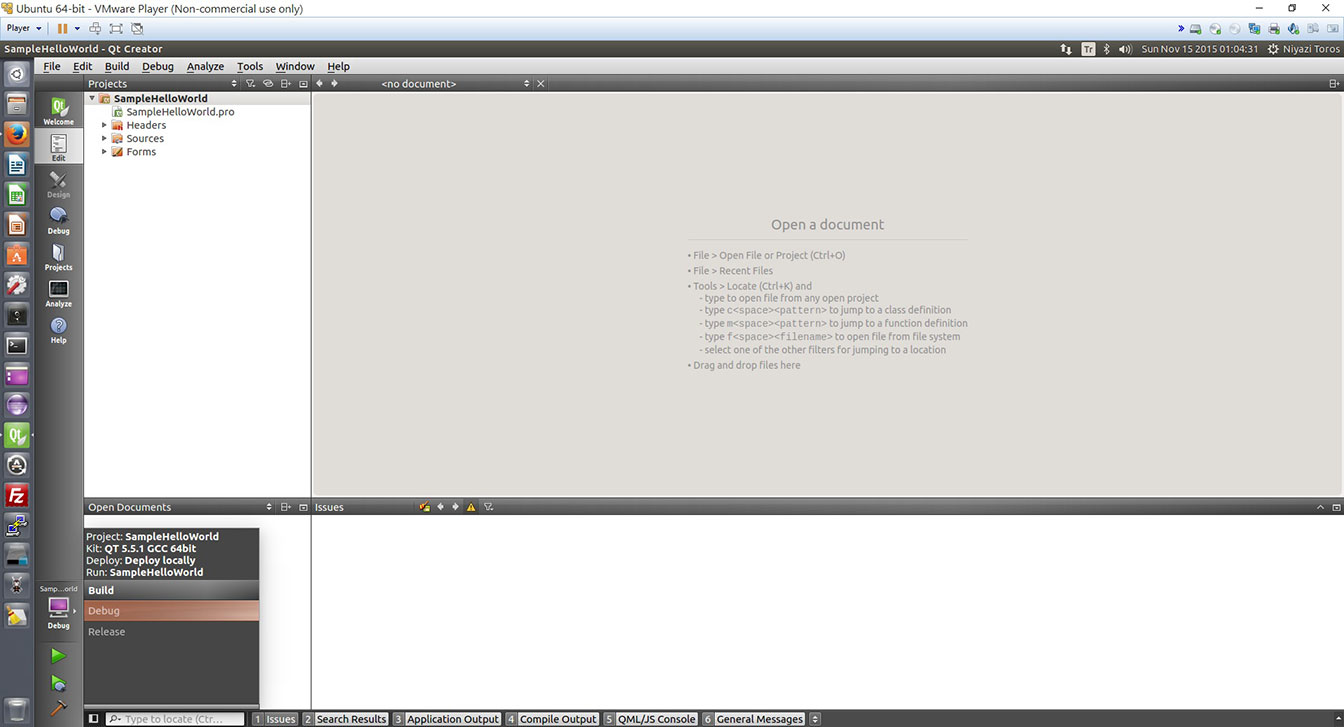Go back in editor navigation history
This screenshot has height=727, width=1344.
point(319,84)
